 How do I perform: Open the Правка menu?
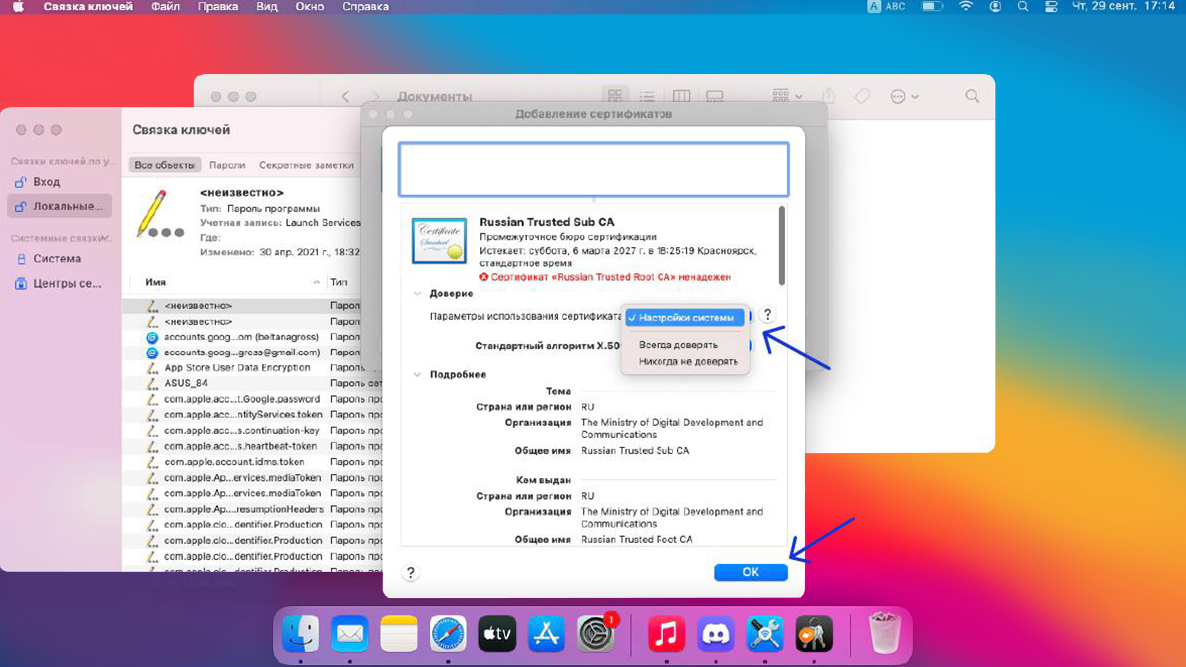218,6
